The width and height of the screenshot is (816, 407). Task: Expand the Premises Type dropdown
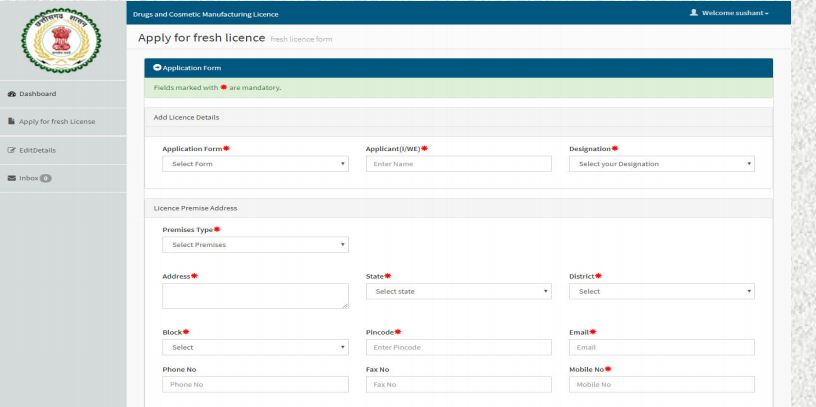(x=255, y=244)
